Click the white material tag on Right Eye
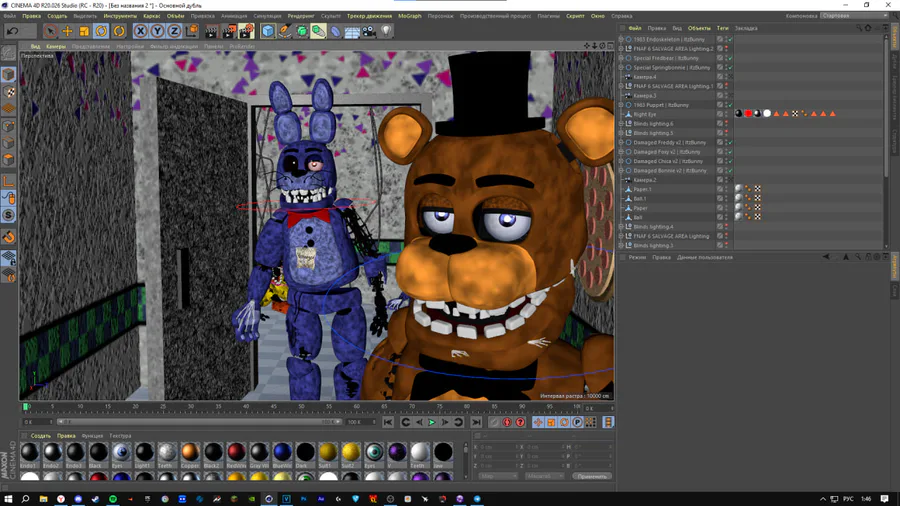This screenshot has width=900, height=506. coord(767,114)
